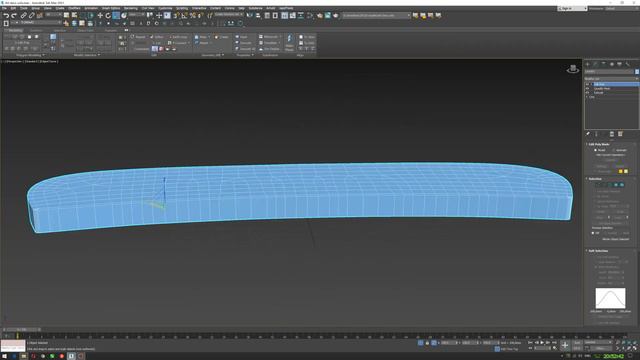The height and width of the screenshot is (360, 640).
Task: Select the Model radio button
Action: pyautogui.click(x=596, y=150)
